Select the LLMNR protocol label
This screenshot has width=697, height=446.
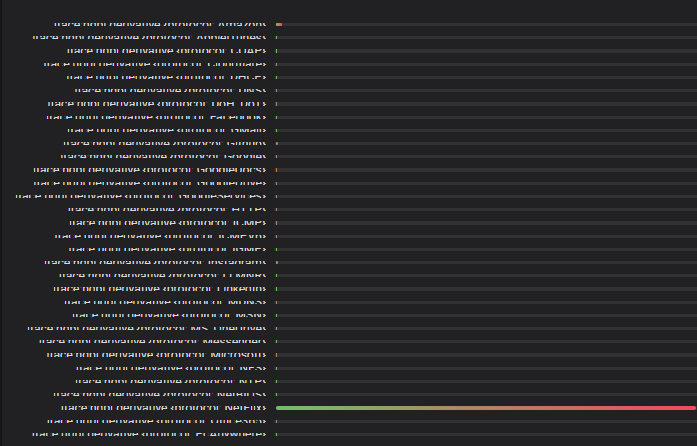pyautogui.click(x=162, y=275)
